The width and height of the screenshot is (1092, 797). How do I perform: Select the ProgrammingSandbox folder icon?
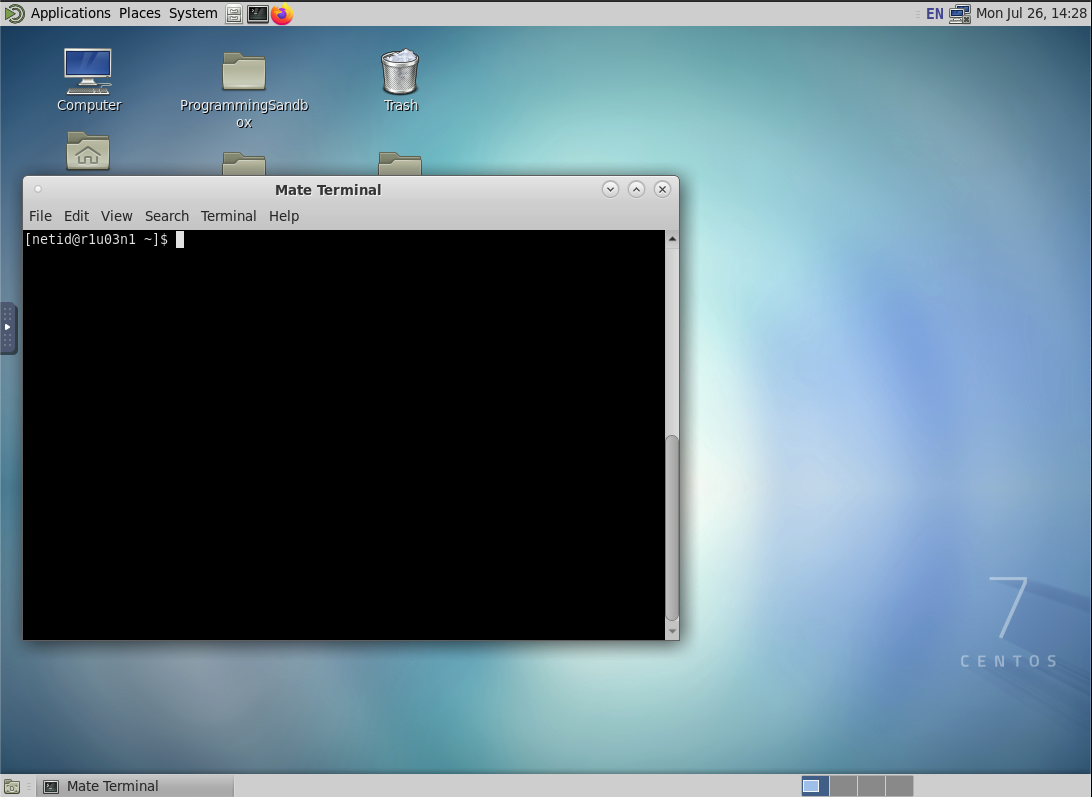click(244, 89)
